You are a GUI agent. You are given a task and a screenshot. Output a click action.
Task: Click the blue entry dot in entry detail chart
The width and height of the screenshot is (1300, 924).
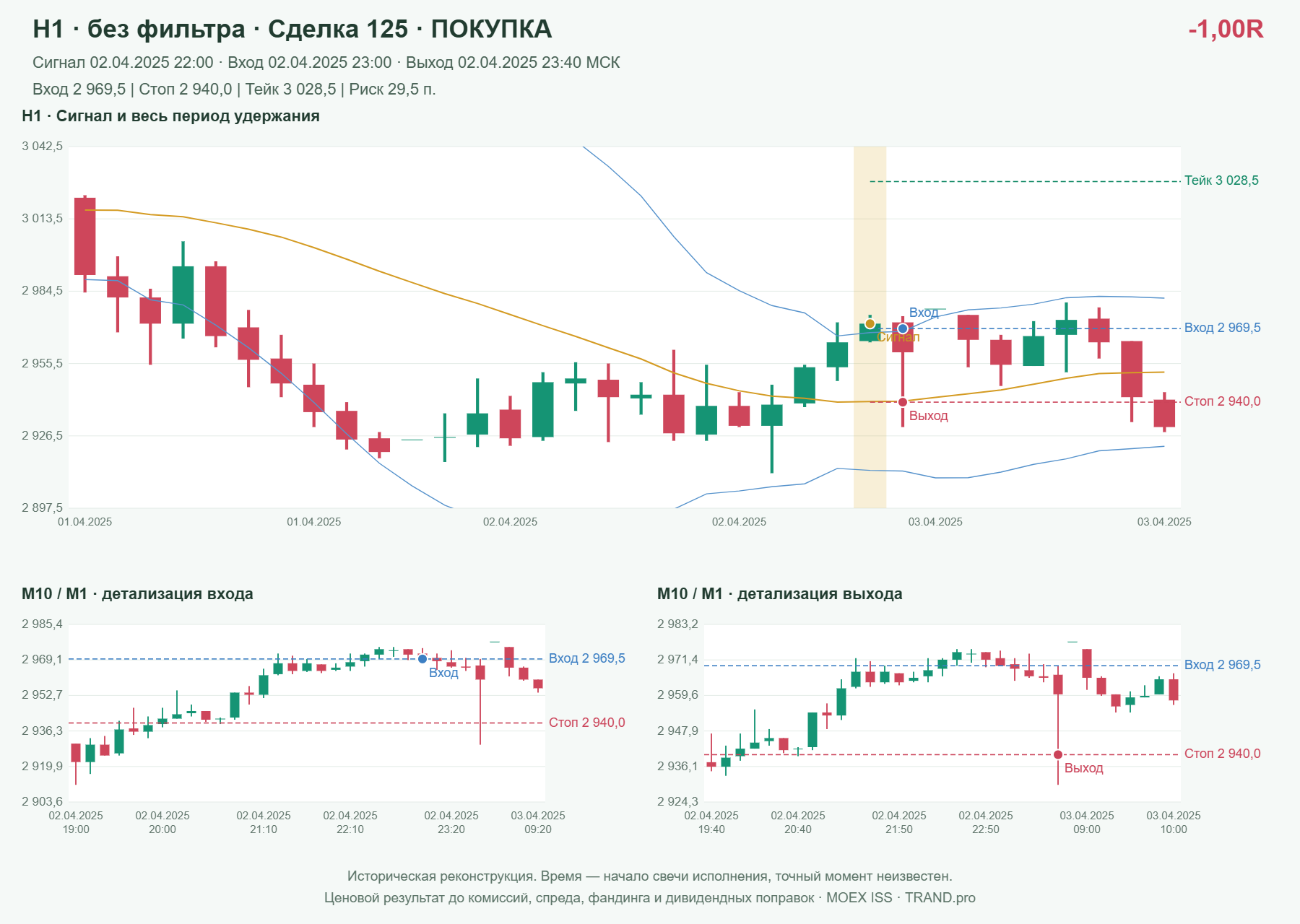pos(422,659)
